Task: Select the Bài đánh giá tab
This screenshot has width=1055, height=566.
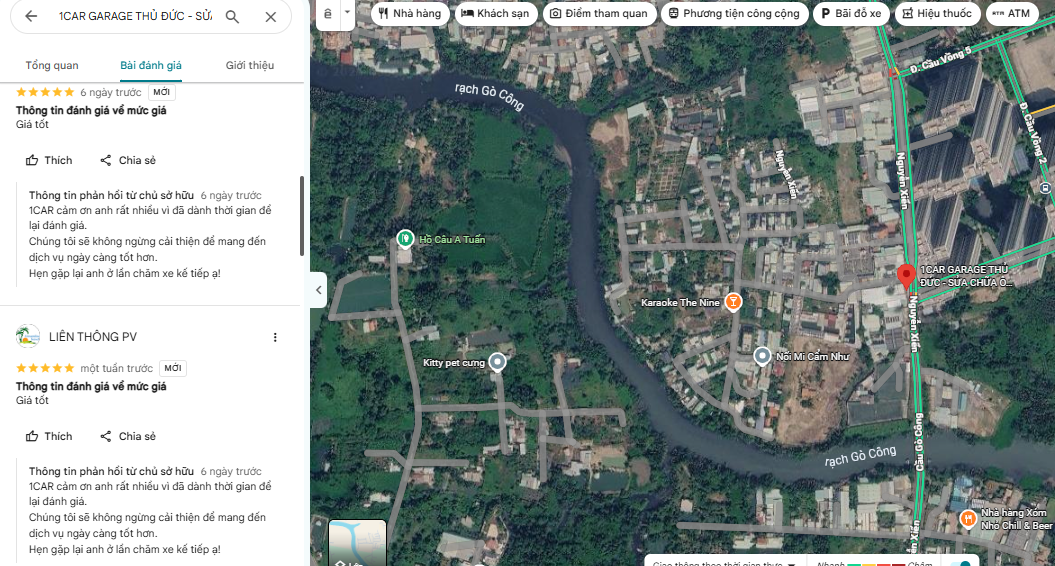Action: coord(151,65)
